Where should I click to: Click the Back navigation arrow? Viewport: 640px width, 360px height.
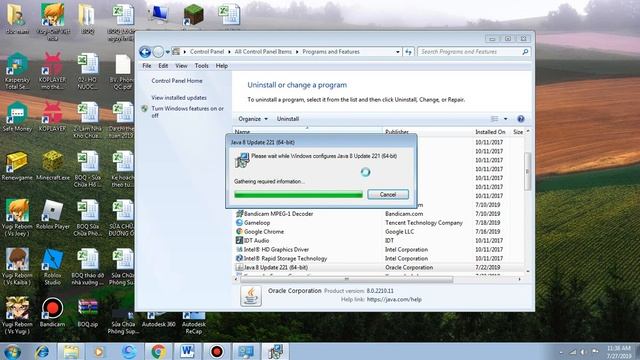point(145,52)
